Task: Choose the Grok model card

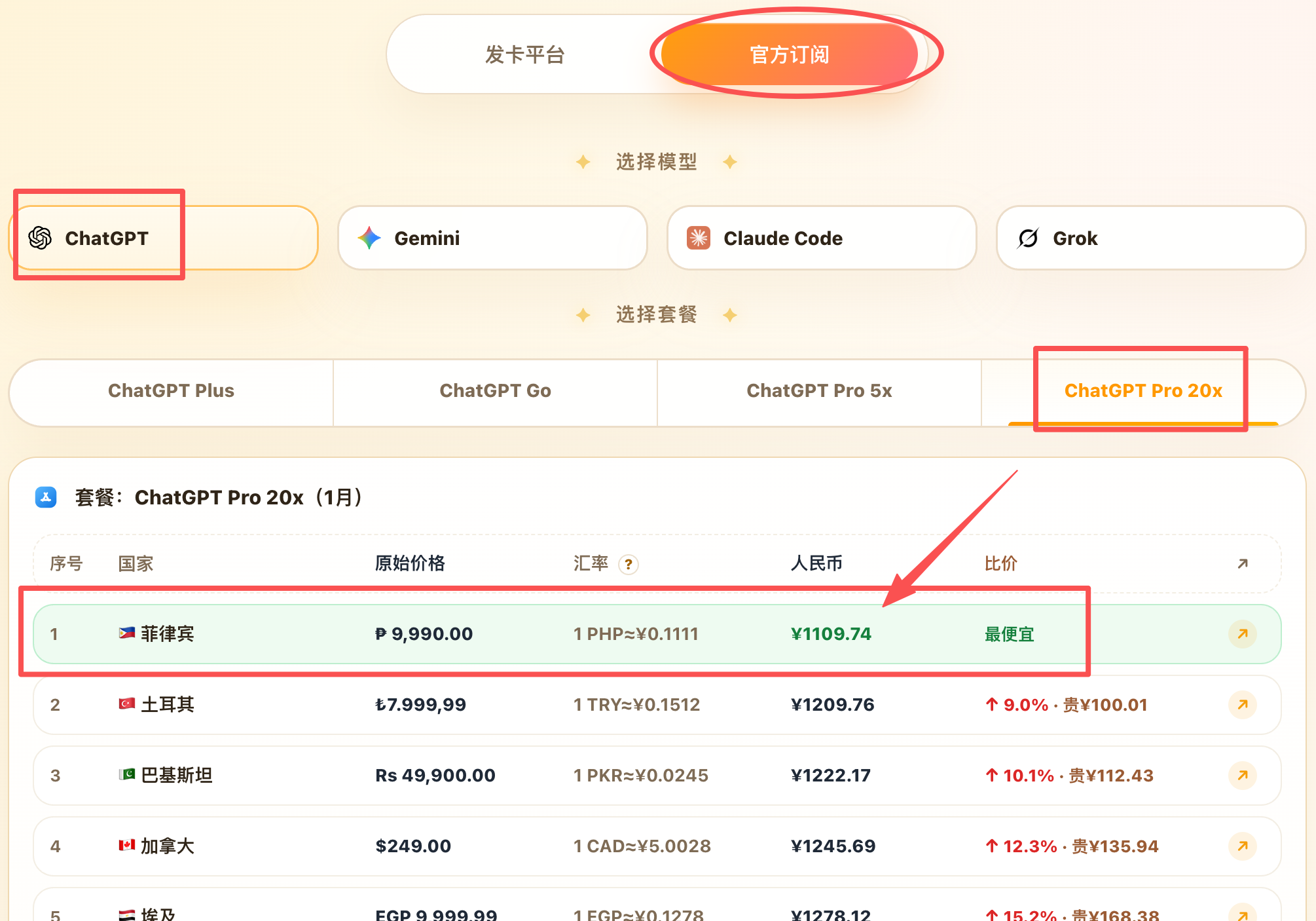Action: click(1151, 238)
